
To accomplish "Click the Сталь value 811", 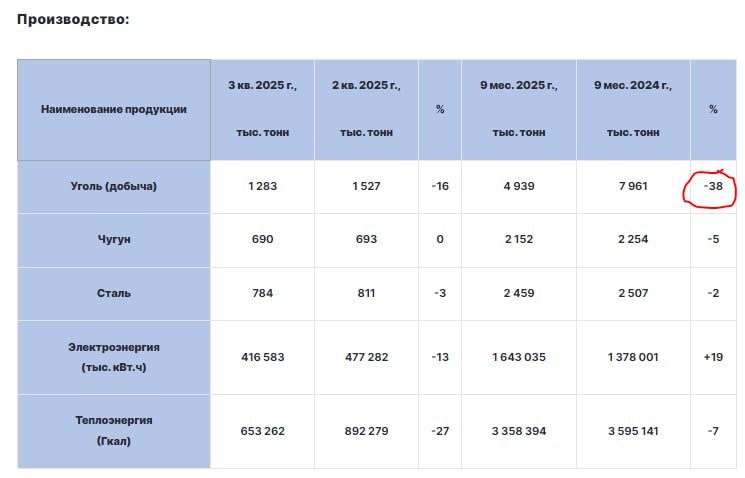I will [366, 293].
